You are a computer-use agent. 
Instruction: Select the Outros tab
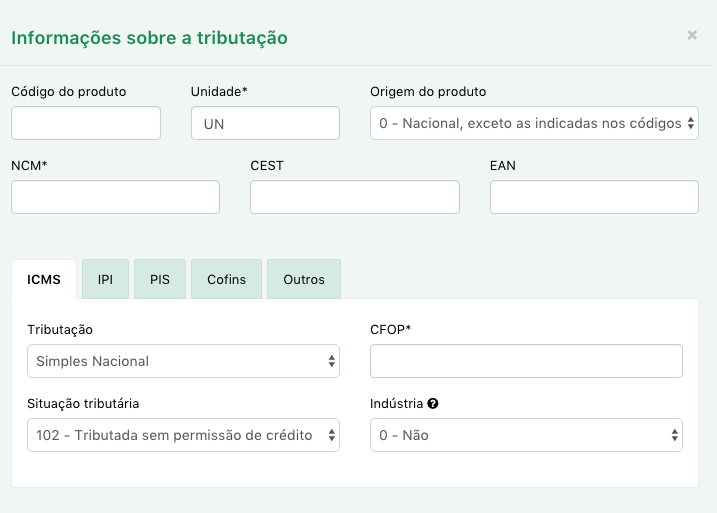(x=304, y=279)
